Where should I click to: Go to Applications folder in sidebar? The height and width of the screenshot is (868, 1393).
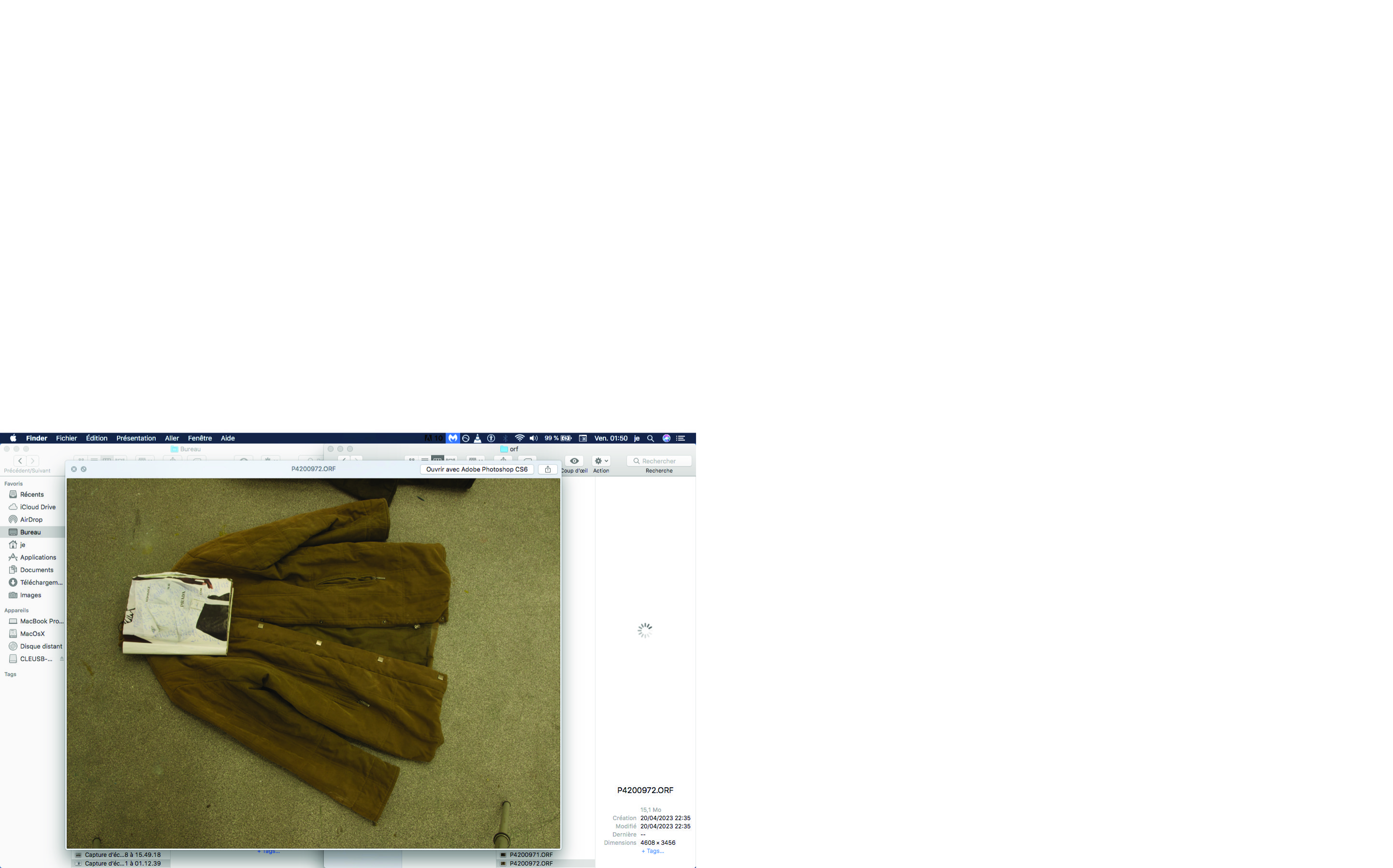click(x=38, y=557)
